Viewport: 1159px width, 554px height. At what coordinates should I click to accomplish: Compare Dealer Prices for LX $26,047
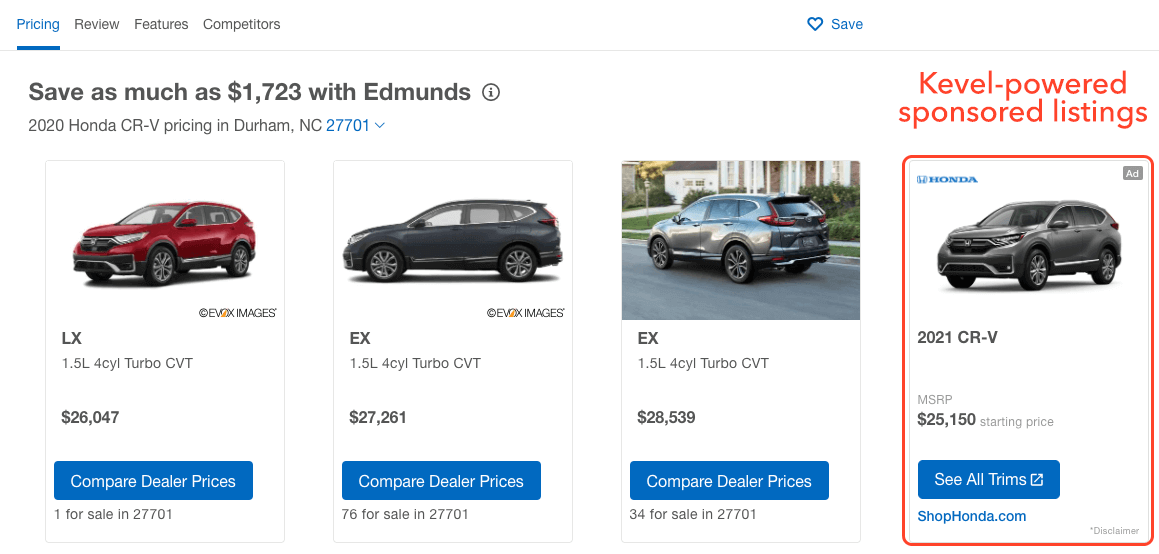pyautogui.click(x=153, y=481)
